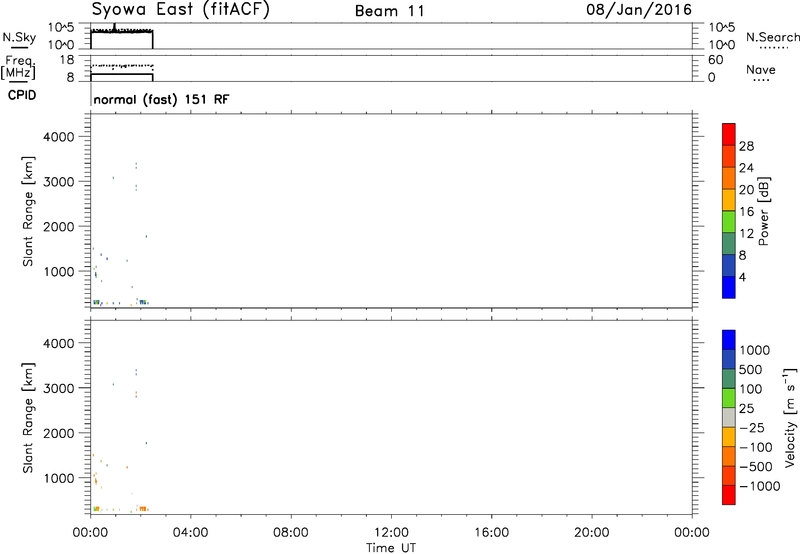Click the "20" tick on the power colorbar
Viewport: 800px width, 554px height.
(746, 190)
